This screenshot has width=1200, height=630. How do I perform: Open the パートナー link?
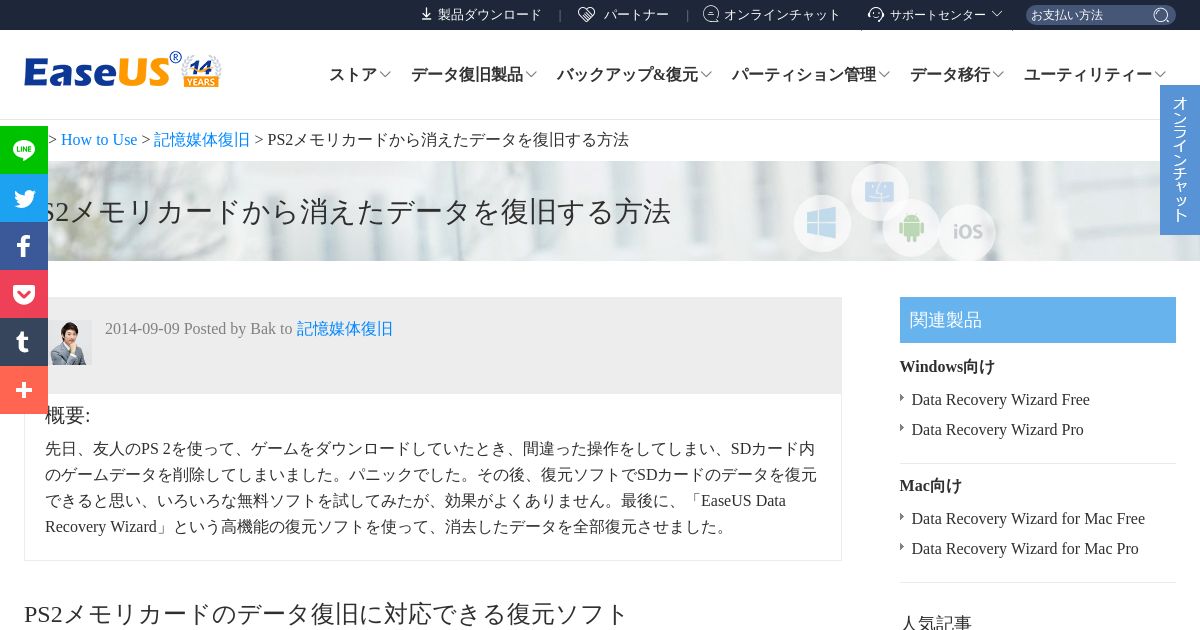[x=636, y=15]
